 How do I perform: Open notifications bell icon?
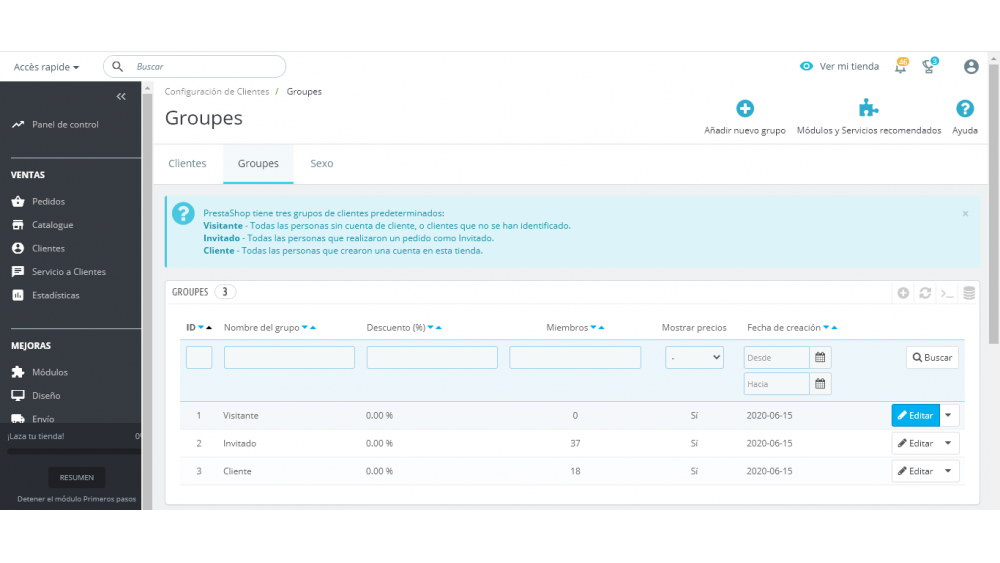click(x=901, y=66)
